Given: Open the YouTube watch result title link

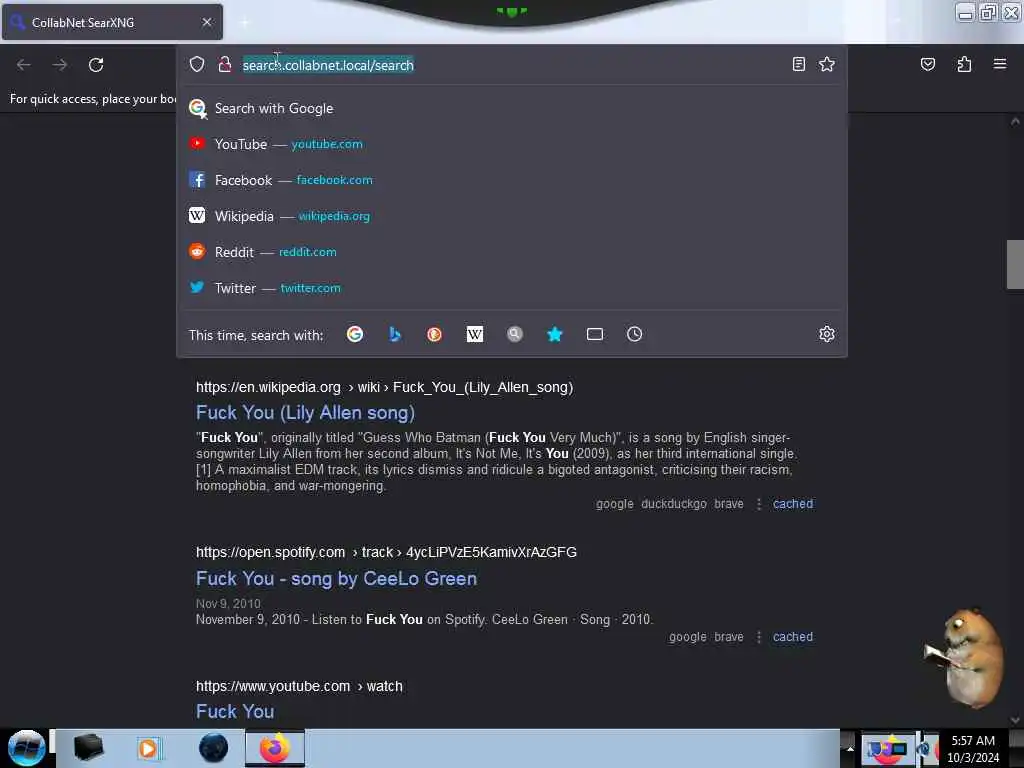Looking at the screenshot, I should pyautogui.click(x=235, y=711).
